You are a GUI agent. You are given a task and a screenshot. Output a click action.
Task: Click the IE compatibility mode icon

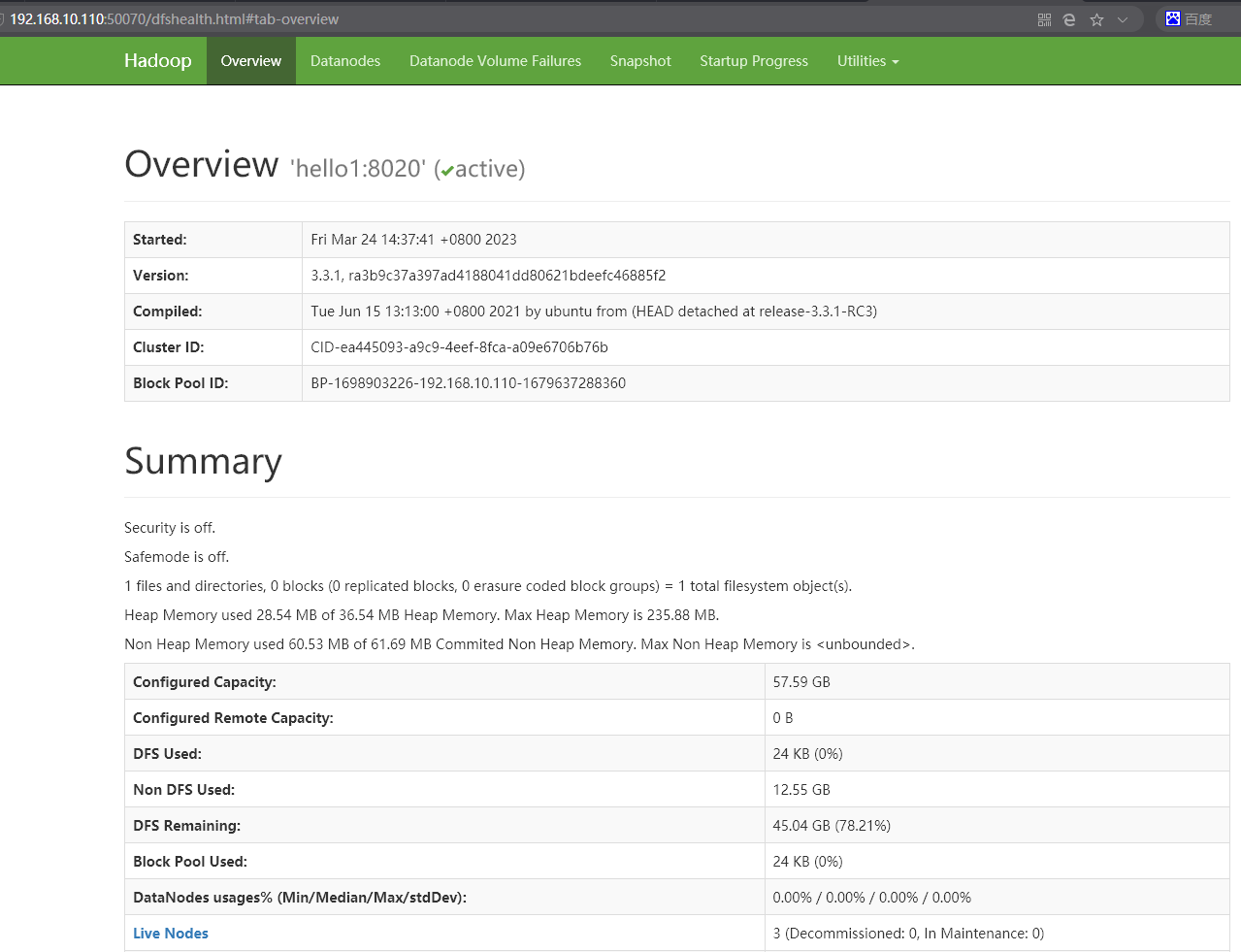point(1069,19)
